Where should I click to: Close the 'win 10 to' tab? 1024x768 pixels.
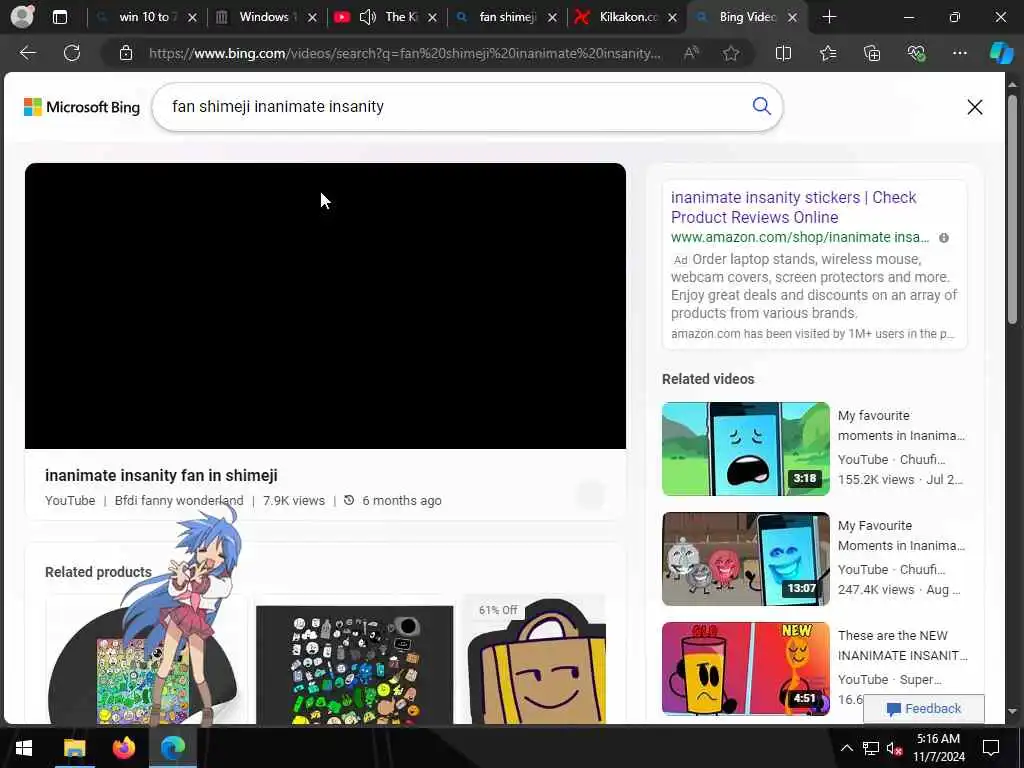pyautogui.click(x=192, y=18)
